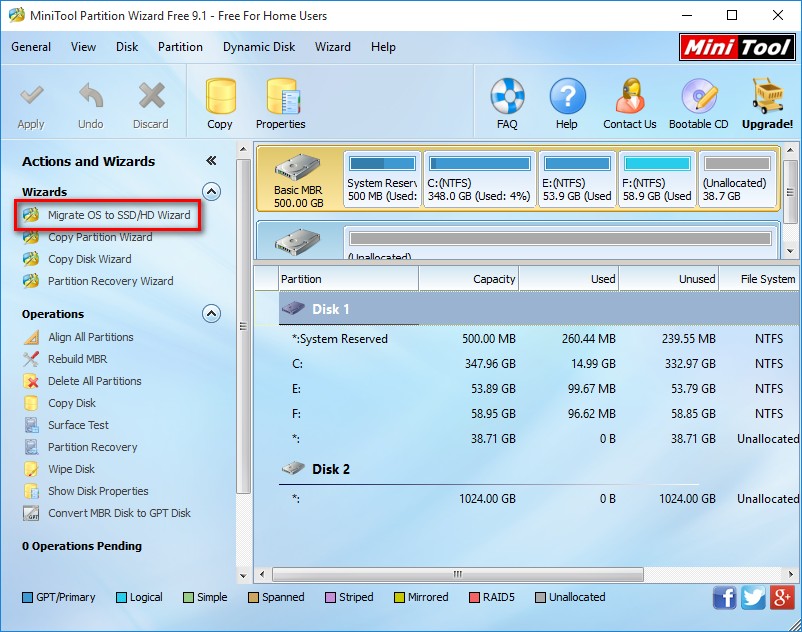The image size is (802, 632).
Task: Open the Partition menu
Action: click(180, 47)
